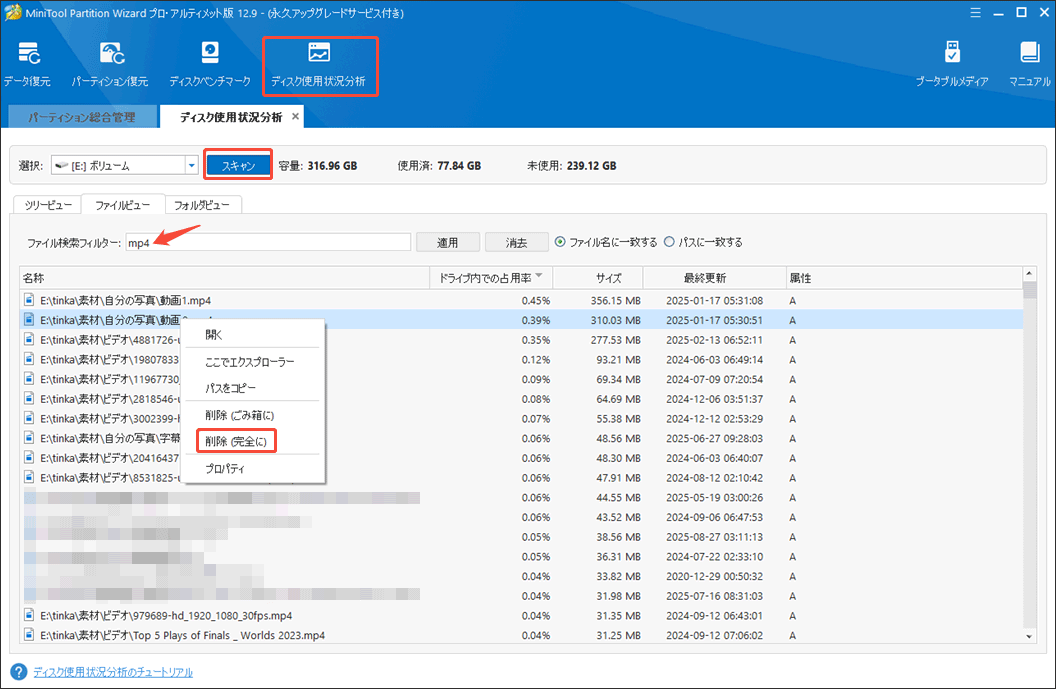
Task: Open the ブータブルメディア builder
Action: click(x=952, y=65)
